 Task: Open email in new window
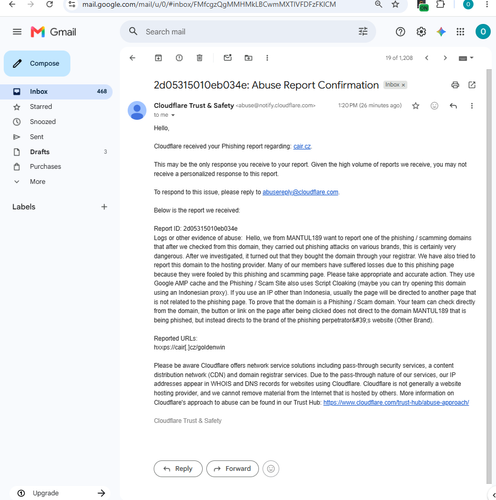(472, 85)
